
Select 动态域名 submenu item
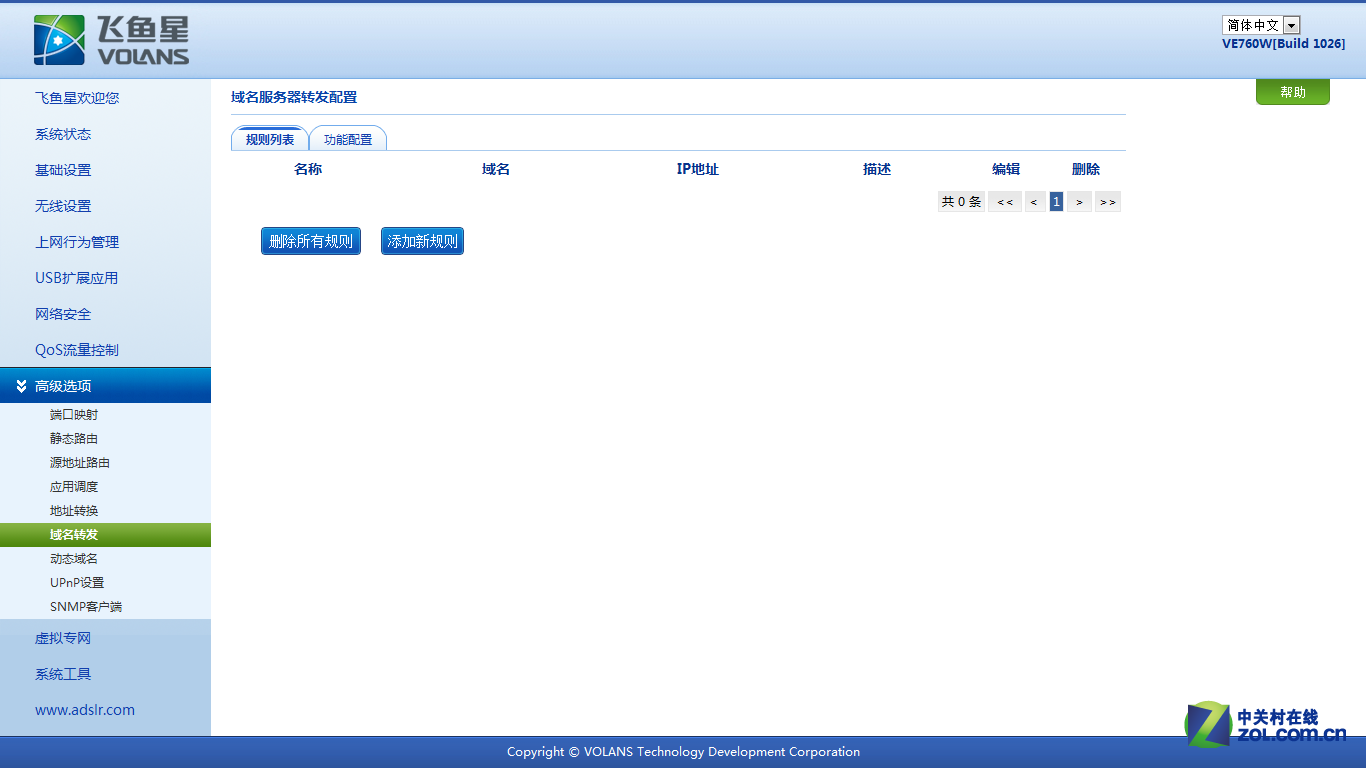coord(74,558)
